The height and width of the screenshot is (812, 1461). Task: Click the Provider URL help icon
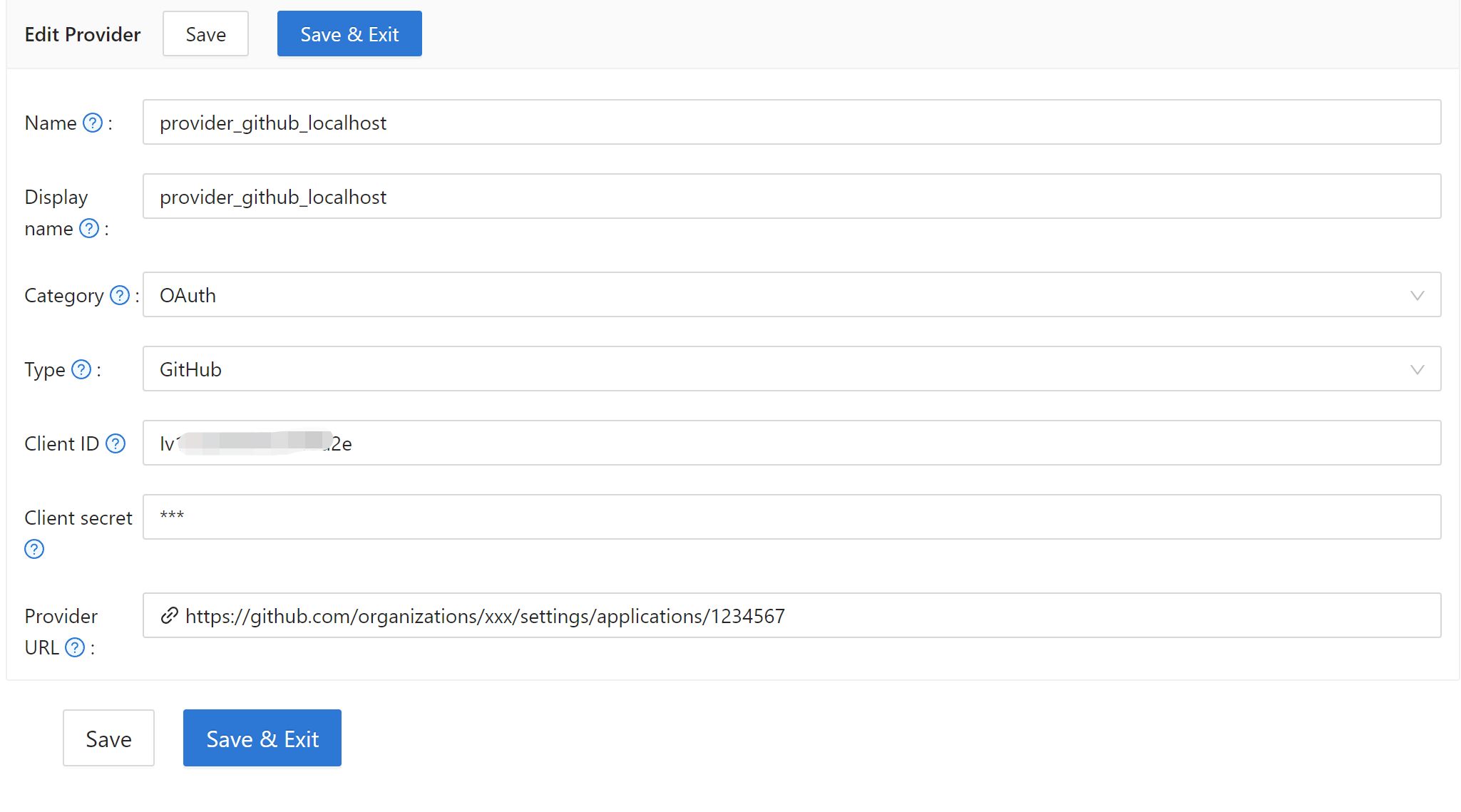(74, 648)
